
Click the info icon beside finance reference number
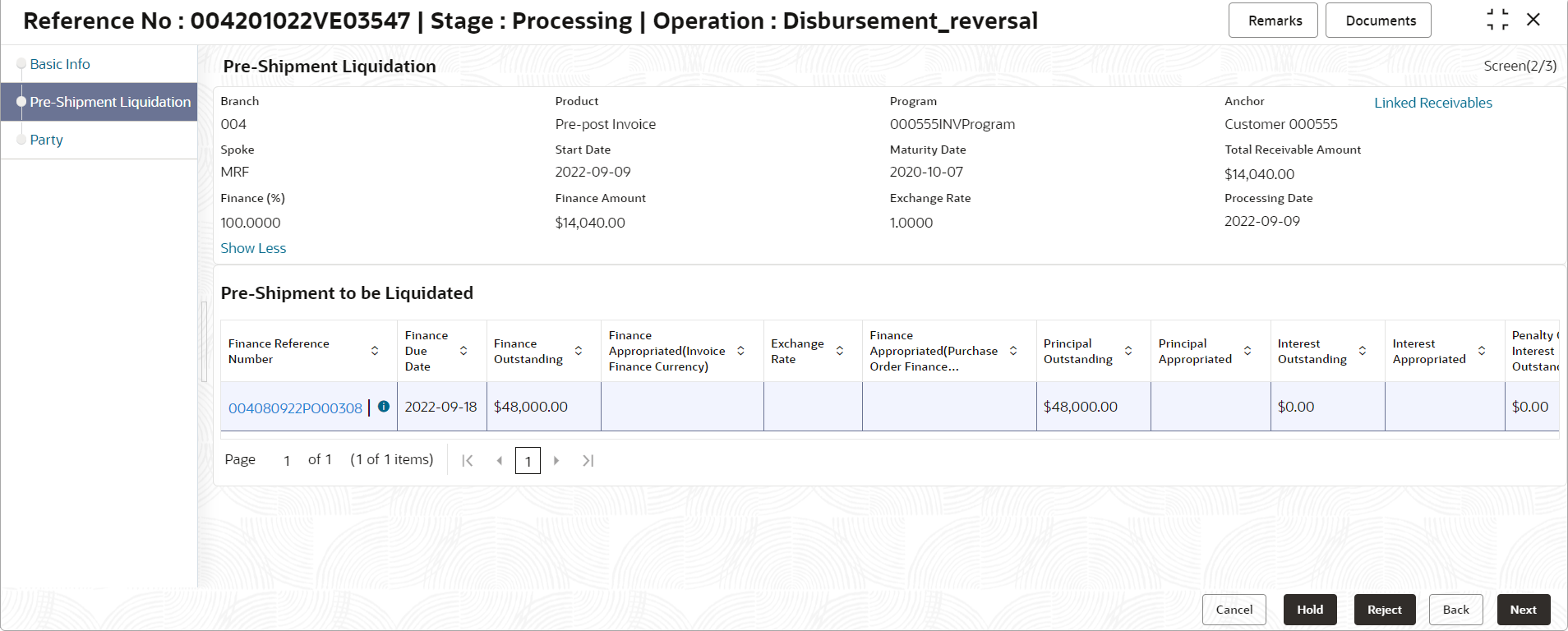tap(384, 406)
